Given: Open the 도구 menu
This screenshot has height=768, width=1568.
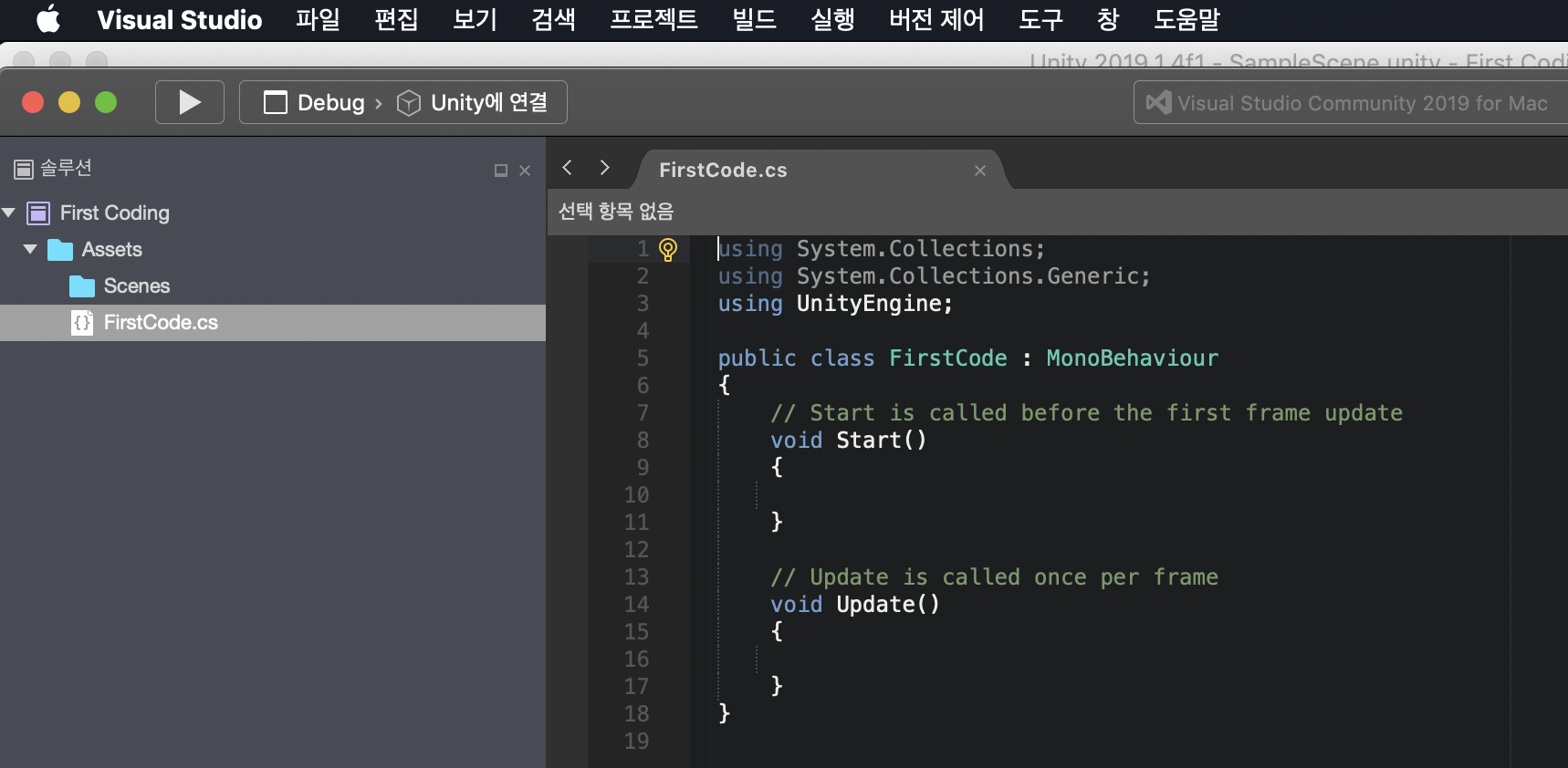Looking at the screenshot, I should pyautogui.click(x=1041, y=19).
